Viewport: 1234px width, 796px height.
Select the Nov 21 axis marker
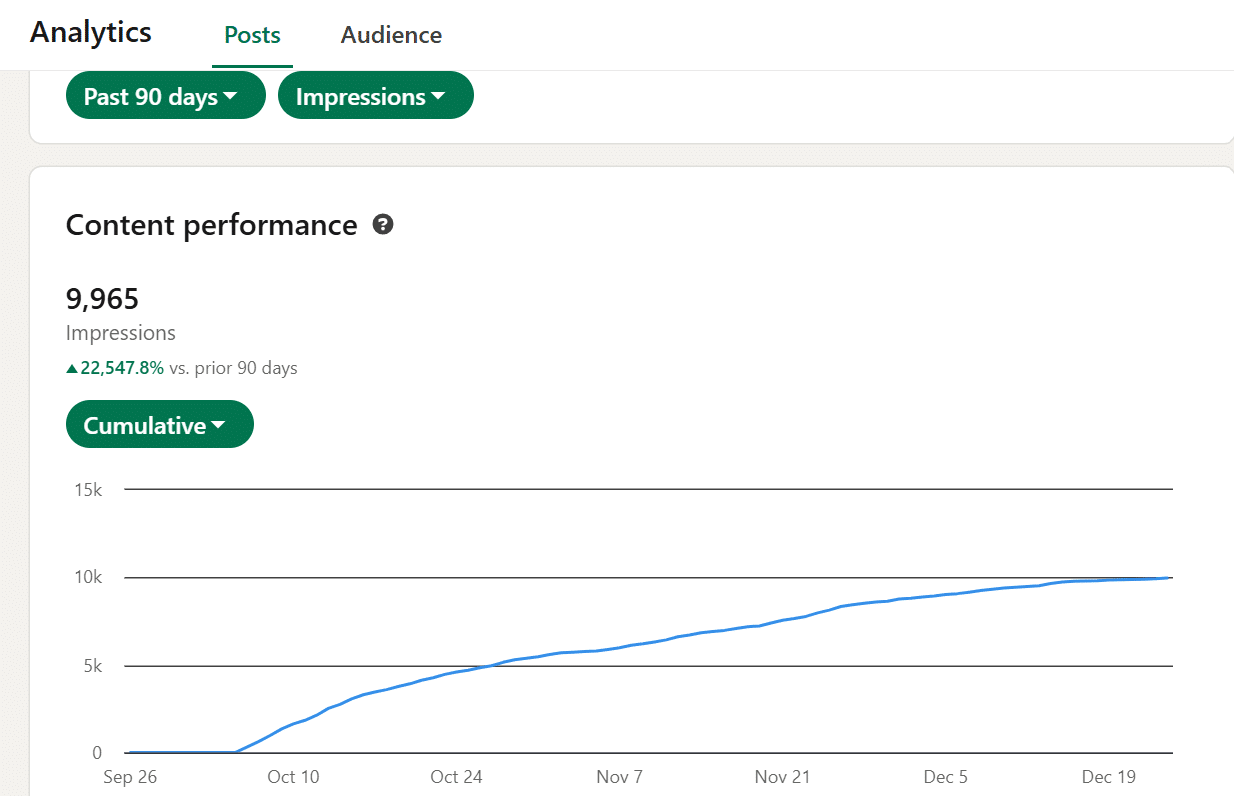(783, 777)
